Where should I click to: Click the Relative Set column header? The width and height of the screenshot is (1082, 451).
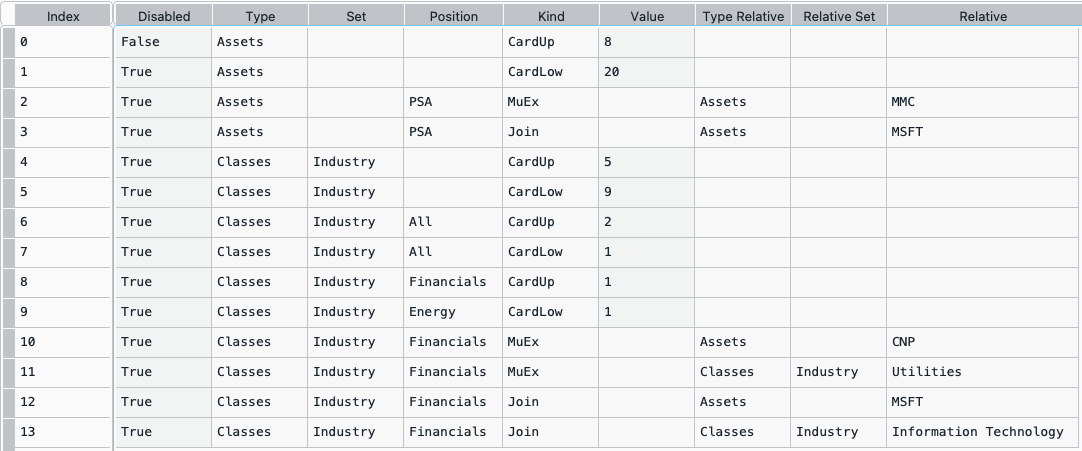coord(839,15)
